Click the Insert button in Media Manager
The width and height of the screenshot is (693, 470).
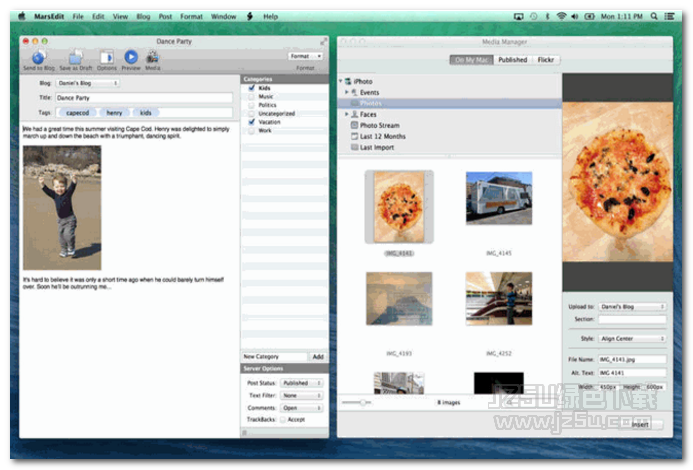[x=640, y=424]
